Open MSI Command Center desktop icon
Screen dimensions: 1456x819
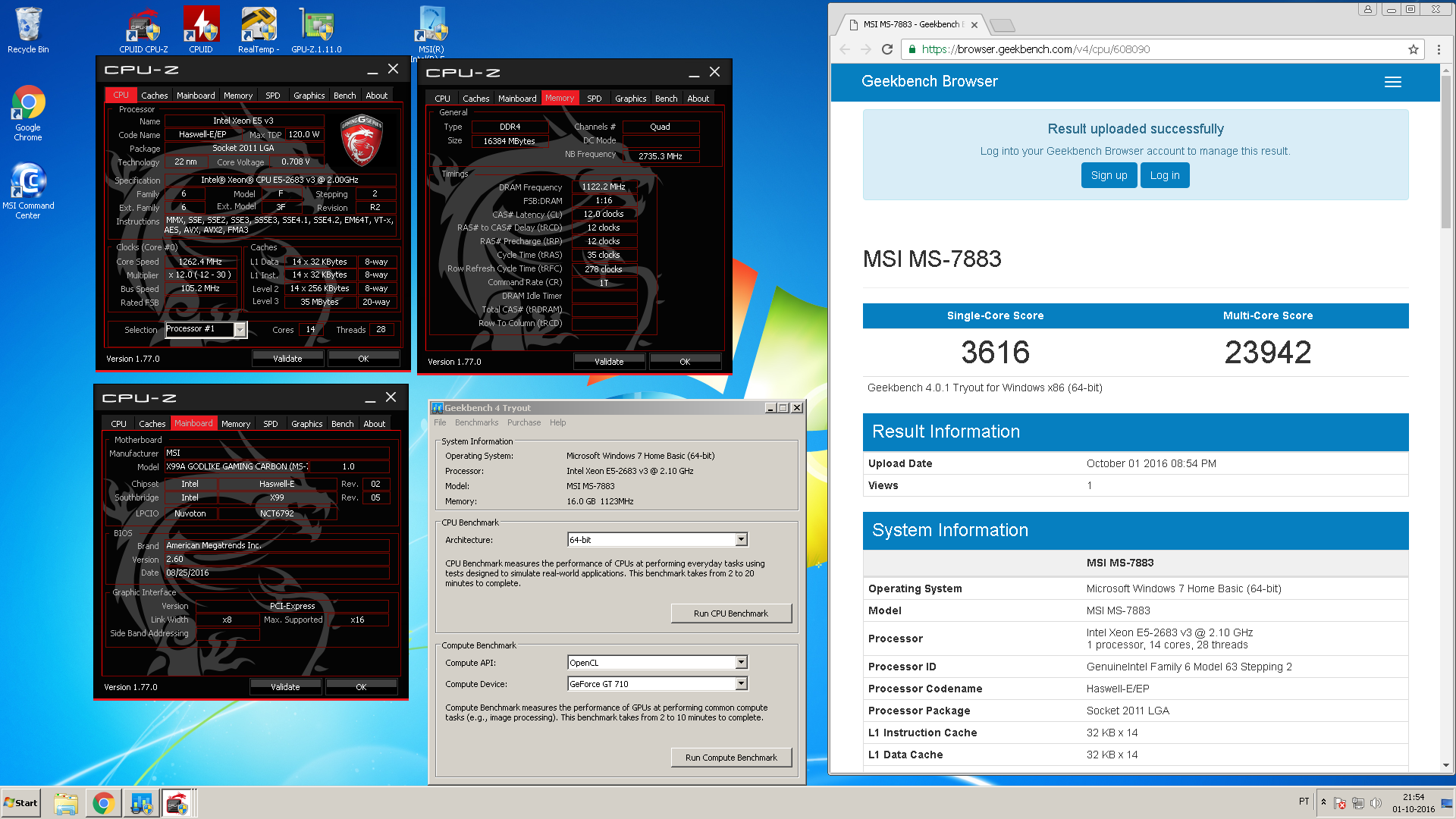28,191
